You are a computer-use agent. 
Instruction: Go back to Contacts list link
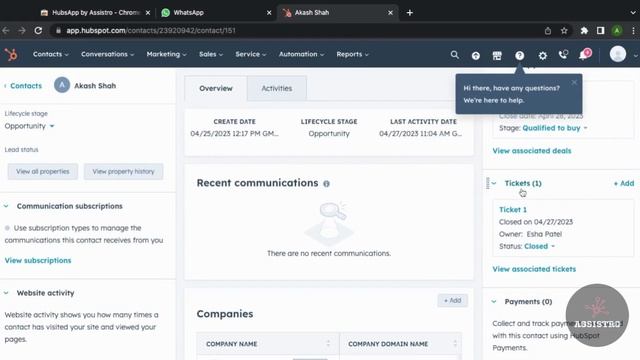(23, 86)
